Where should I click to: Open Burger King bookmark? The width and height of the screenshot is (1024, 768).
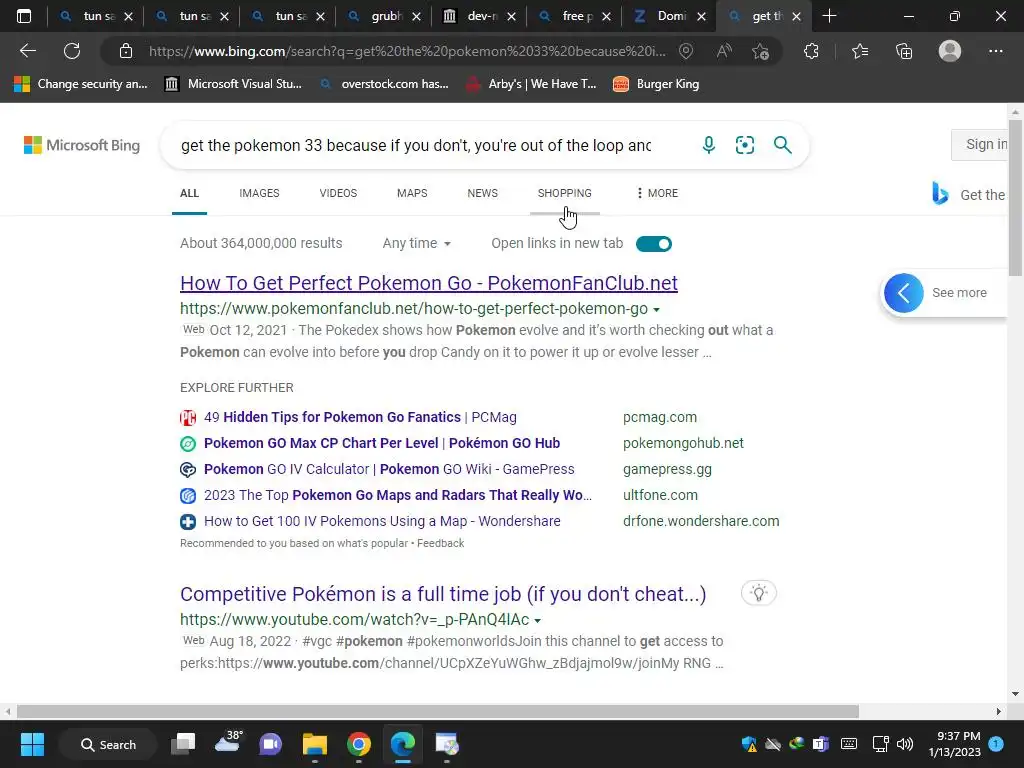656,84
